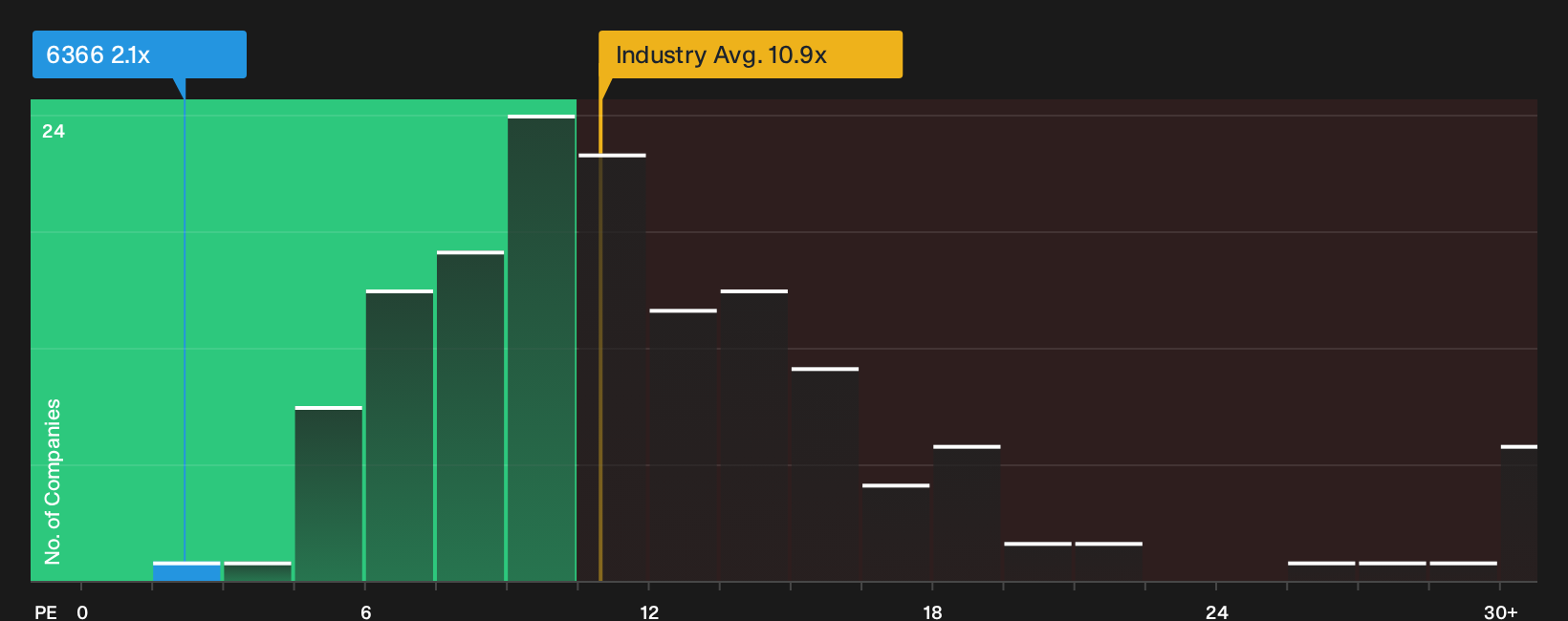Click the blue "6366 2.1x" label

tap(140, 54)
